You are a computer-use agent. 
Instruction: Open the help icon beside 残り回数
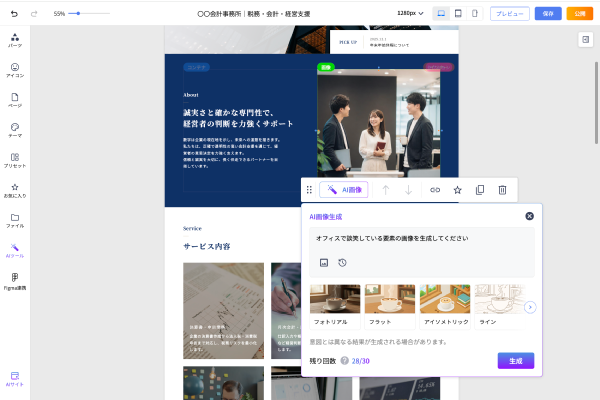coord(344,361)
